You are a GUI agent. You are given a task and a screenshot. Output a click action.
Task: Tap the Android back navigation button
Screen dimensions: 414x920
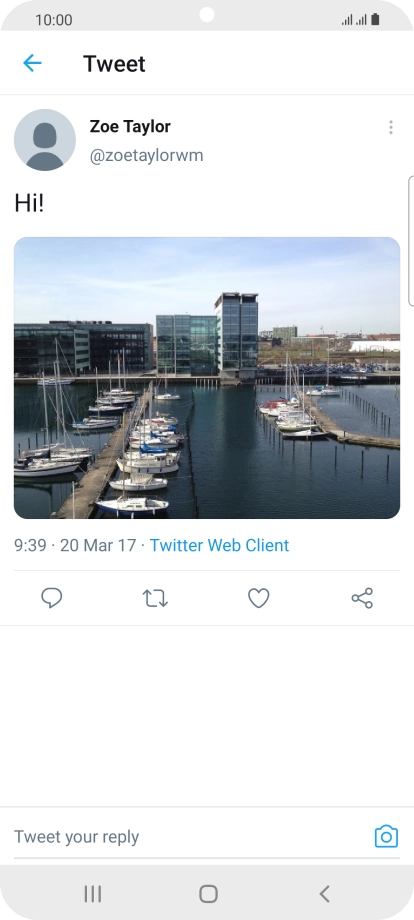[324, 894]
